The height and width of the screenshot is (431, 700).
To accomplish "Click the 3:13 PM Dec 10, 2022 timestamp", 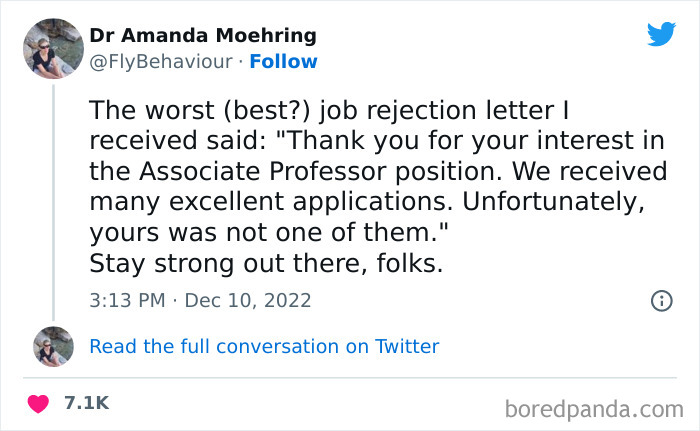I will click(x=200, y=300).
